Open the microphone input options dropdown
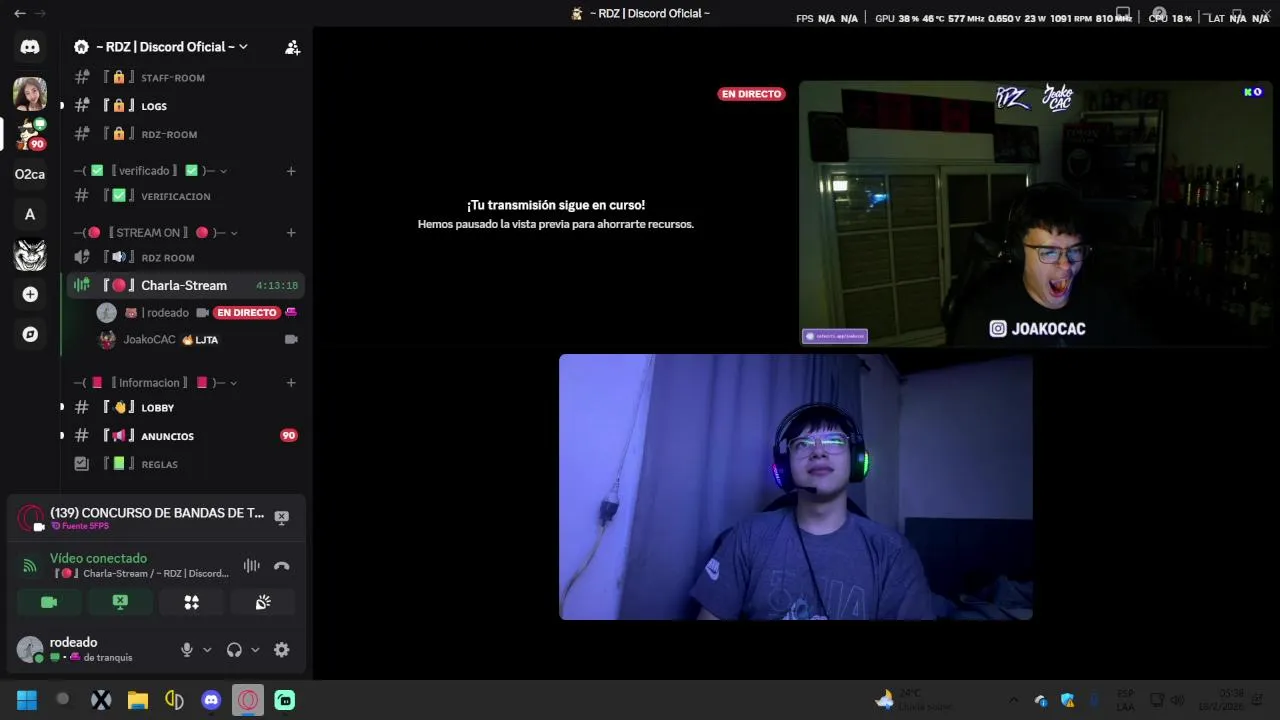This screenshot has width=1280, height=720. pos(207,650)
